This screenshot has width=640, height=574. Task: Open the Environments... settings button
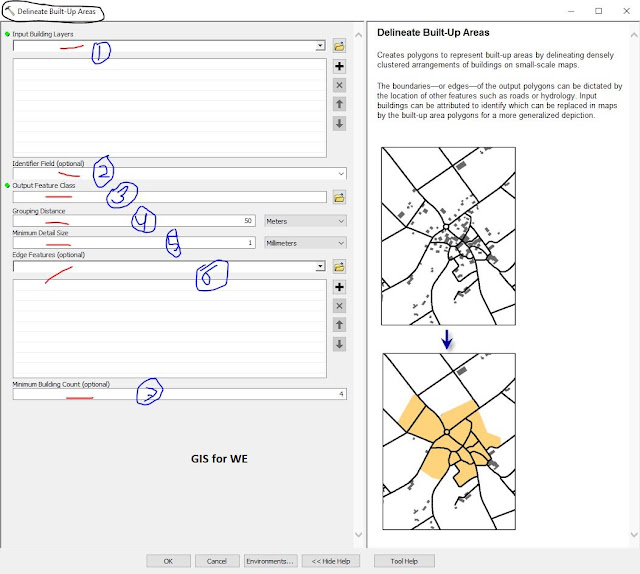270,561
